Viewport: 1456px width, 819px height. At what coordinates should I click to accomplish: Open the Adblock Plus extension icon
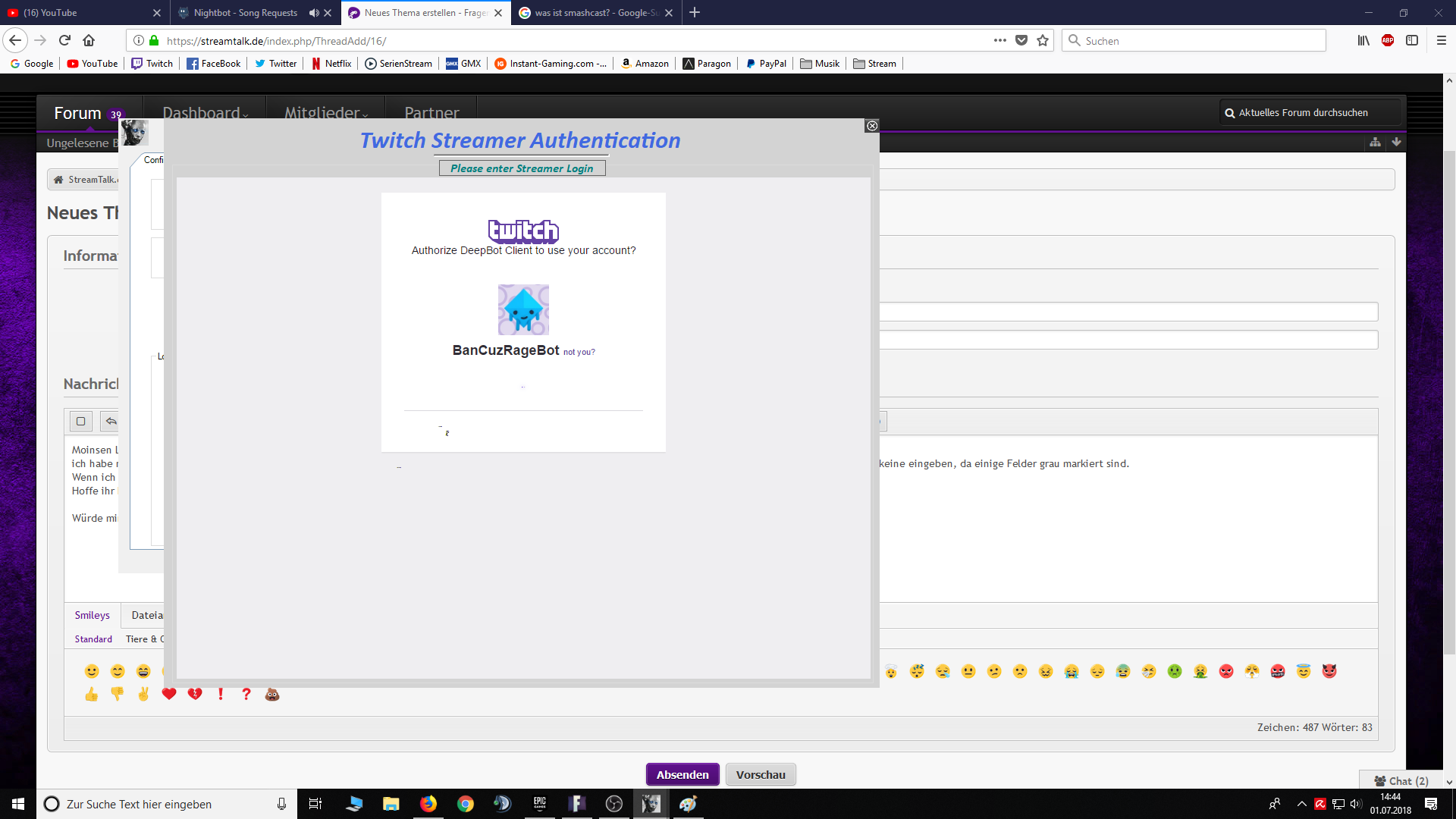1387,41
